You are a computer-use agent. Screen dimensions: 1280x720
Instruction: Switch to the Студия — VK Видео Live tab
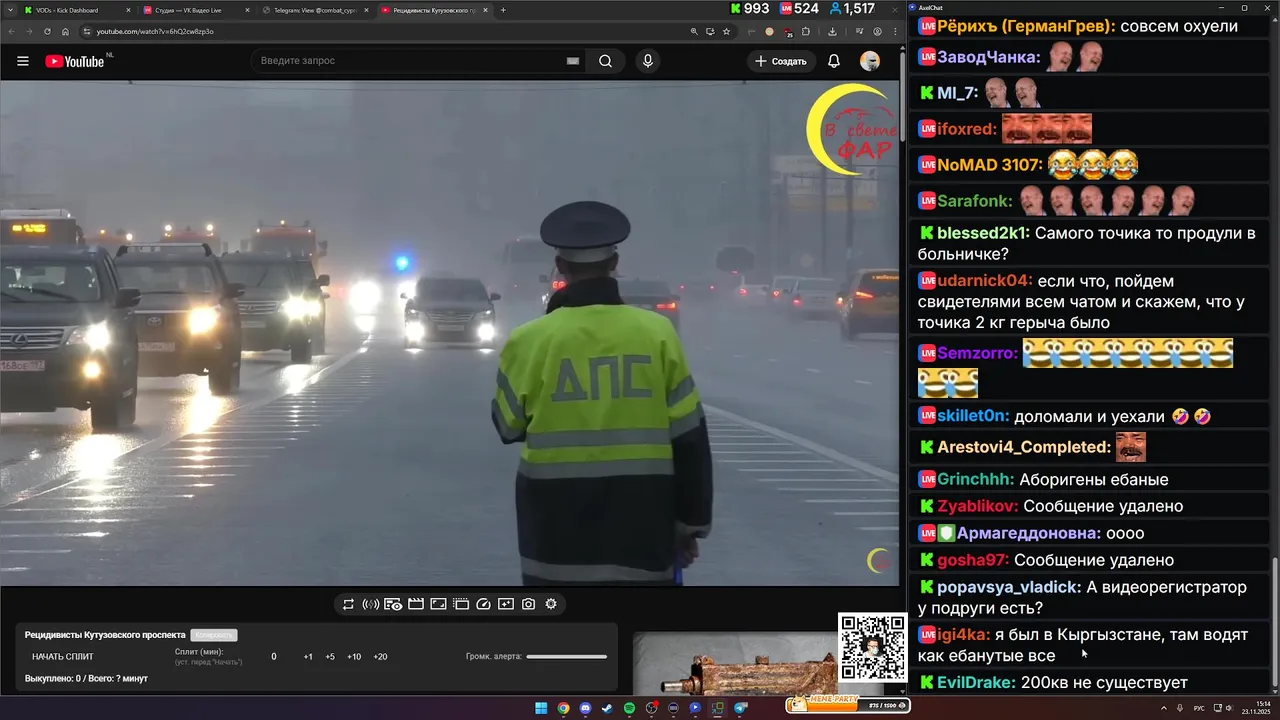coord(196,10)
